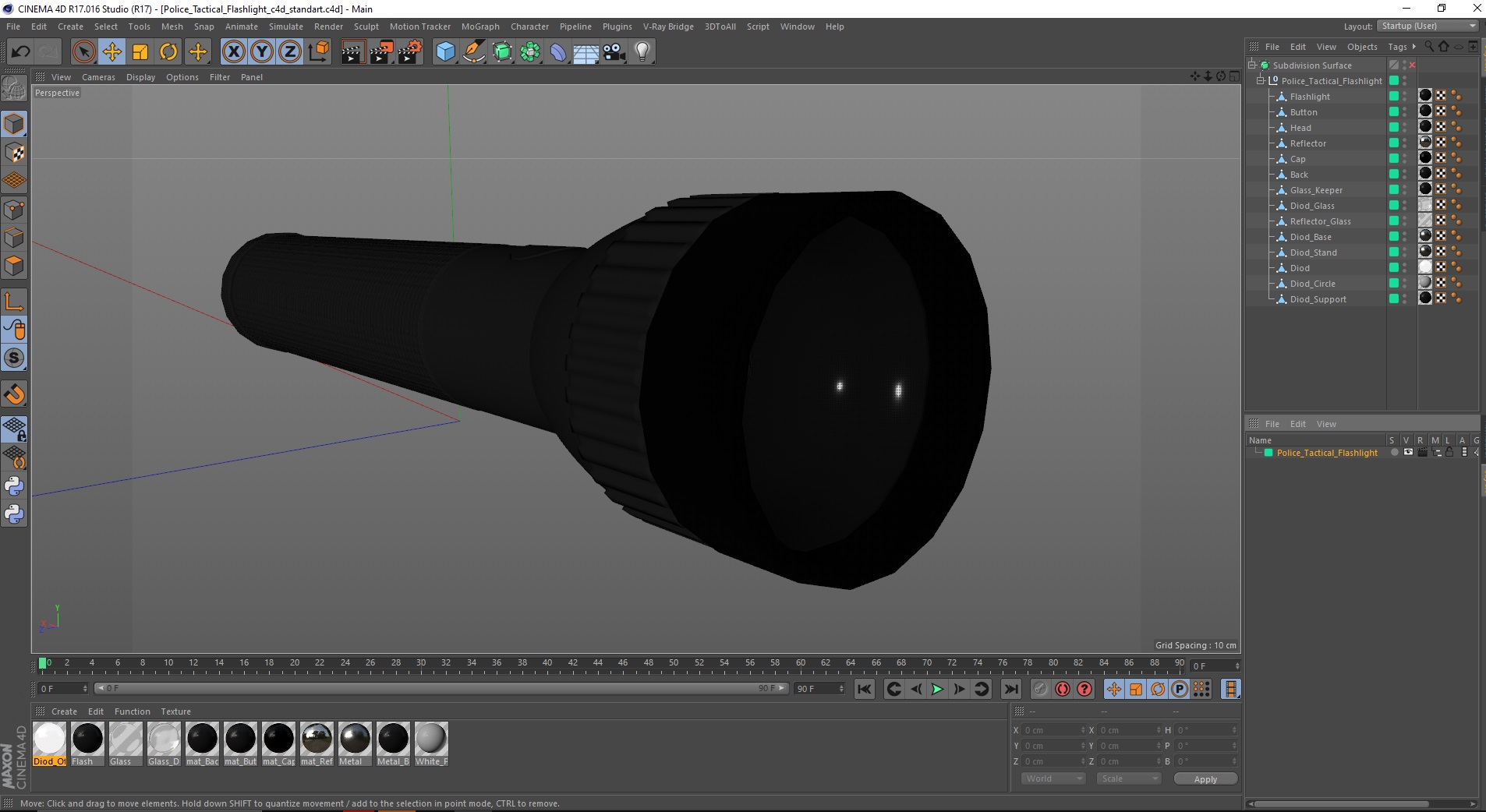This screenshot has height=812, width=1486.
Task: Add a light object
Action: click(x=642, y=52)
